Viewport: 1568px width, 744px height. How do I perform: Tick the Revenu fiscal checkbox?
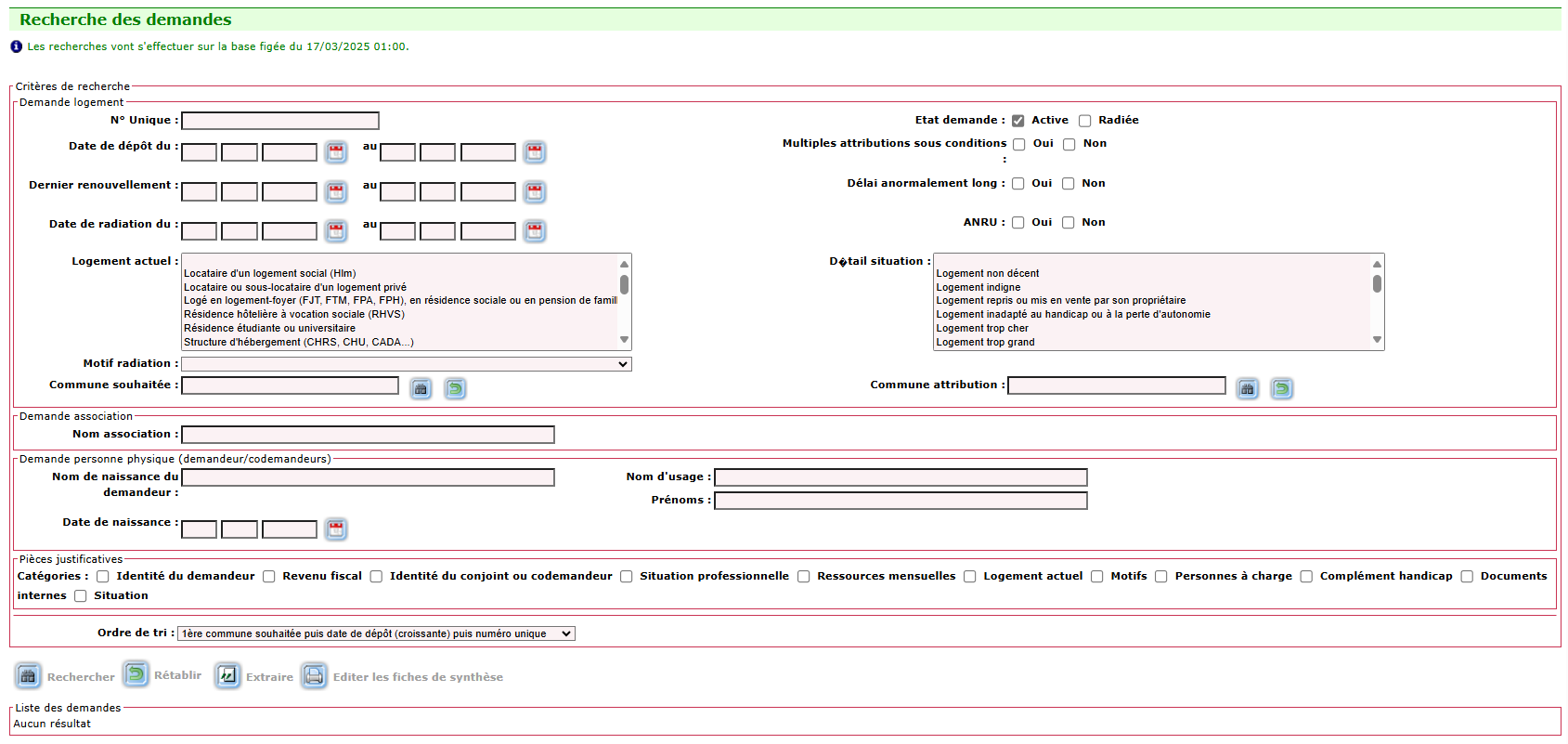269,577
